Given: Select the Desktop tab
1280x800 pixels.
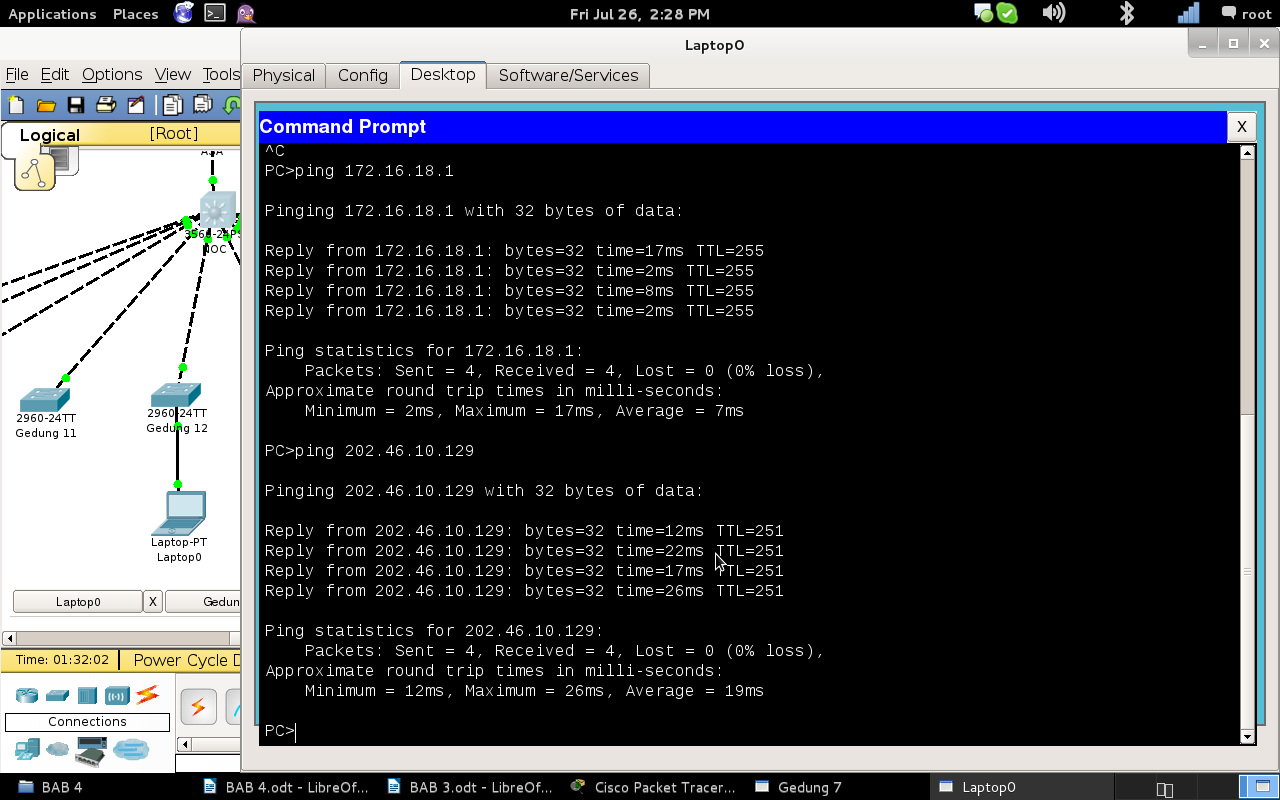Looking at the screenshot, I should [443, 74].
